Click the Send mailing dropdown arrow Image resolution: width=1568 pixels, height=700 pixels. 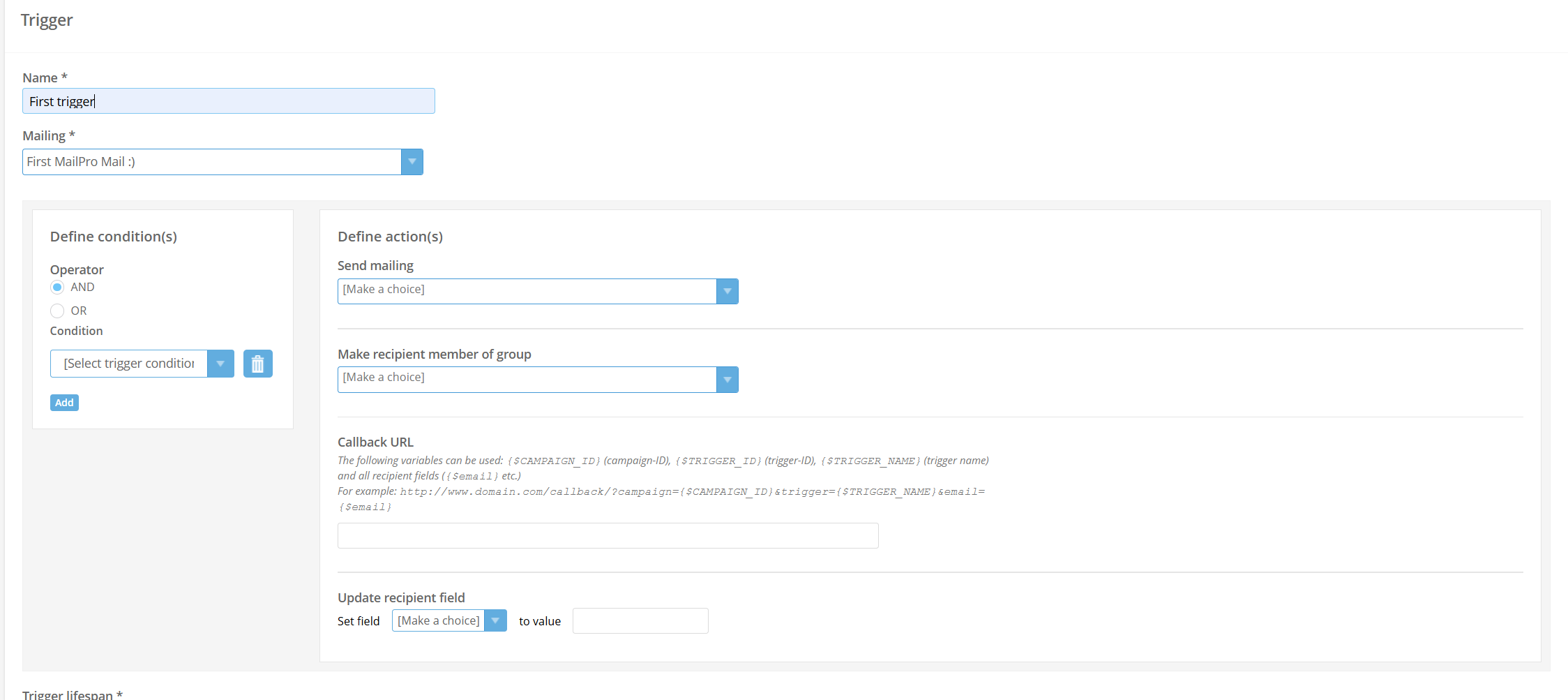pos(727,291)
